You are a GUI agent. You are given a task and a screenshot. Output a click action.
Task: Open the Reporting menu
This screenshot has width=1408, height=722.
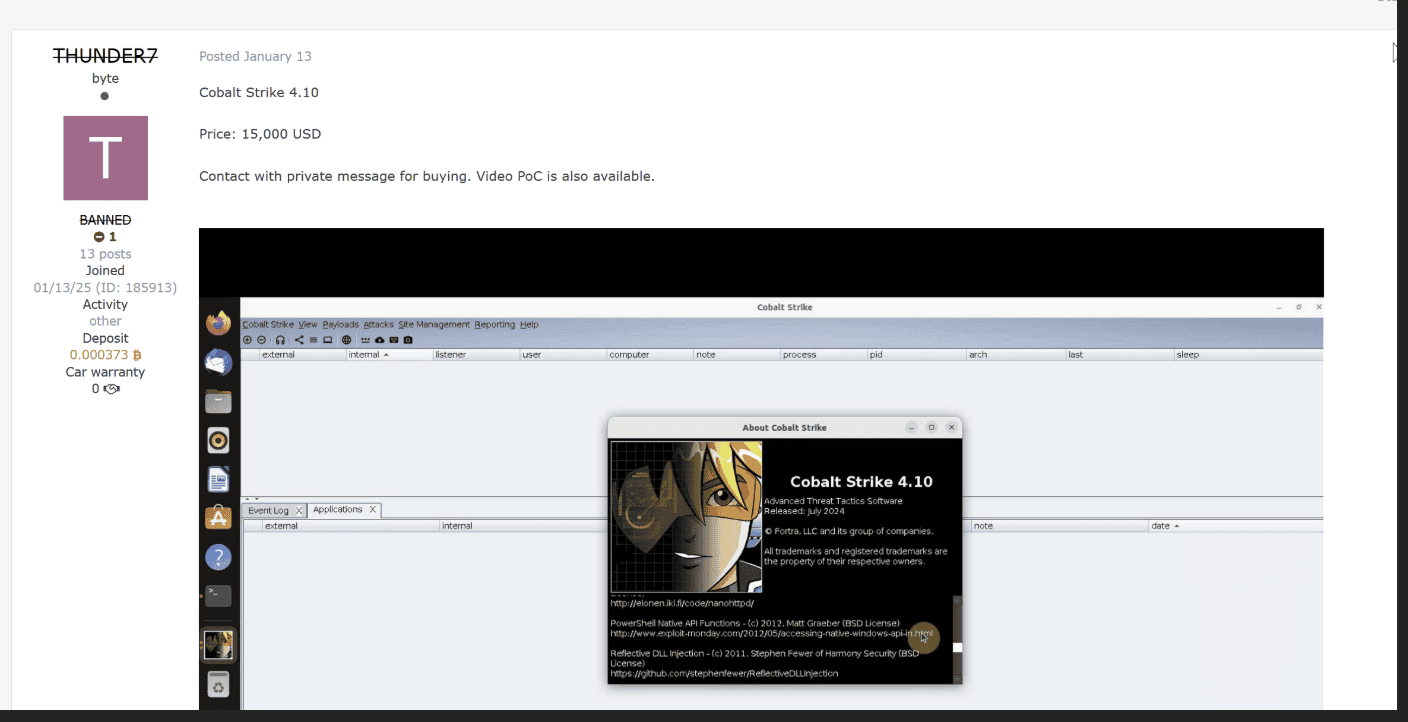[495, 324]
